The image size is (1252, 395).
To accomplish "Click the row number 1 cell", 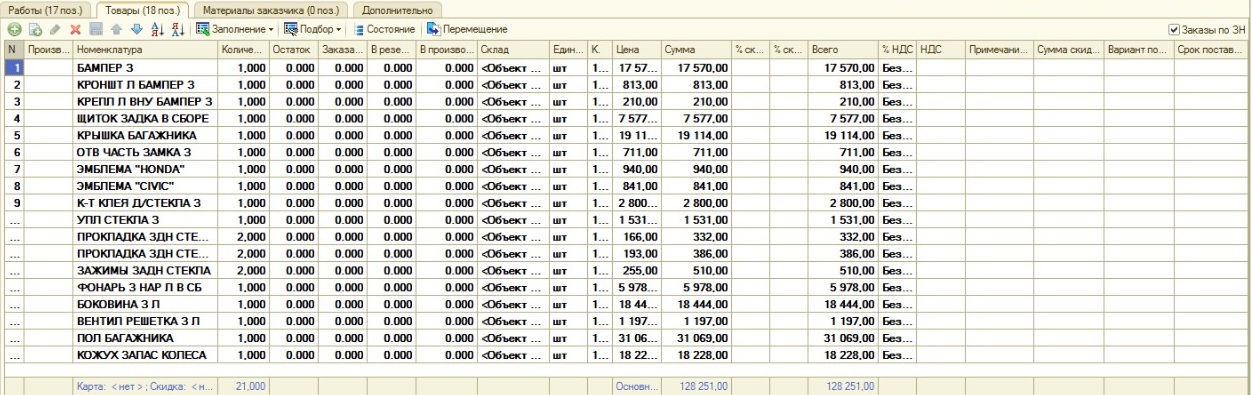I will point(15,68).
